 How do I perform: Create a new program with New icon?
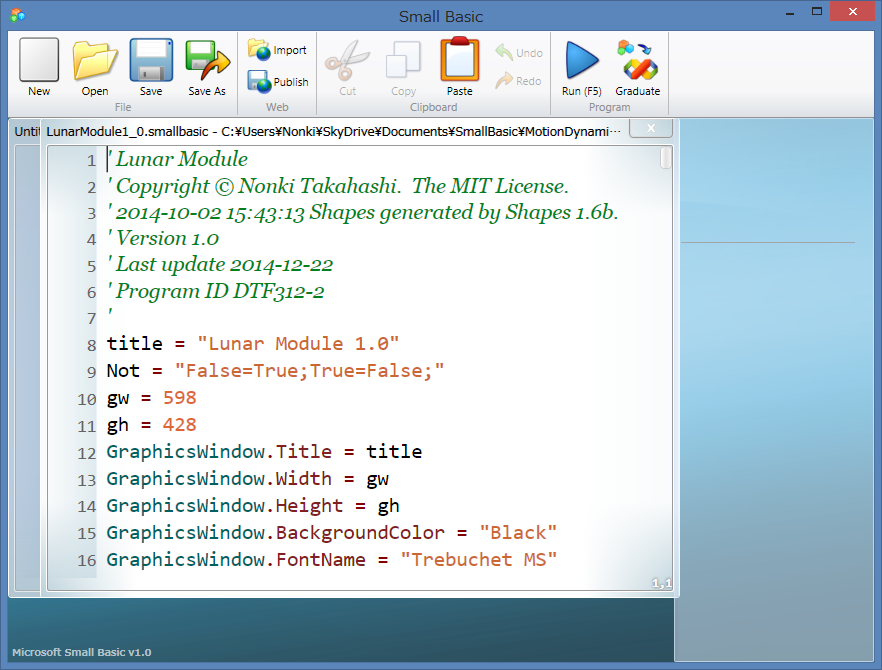pos(39,61)
